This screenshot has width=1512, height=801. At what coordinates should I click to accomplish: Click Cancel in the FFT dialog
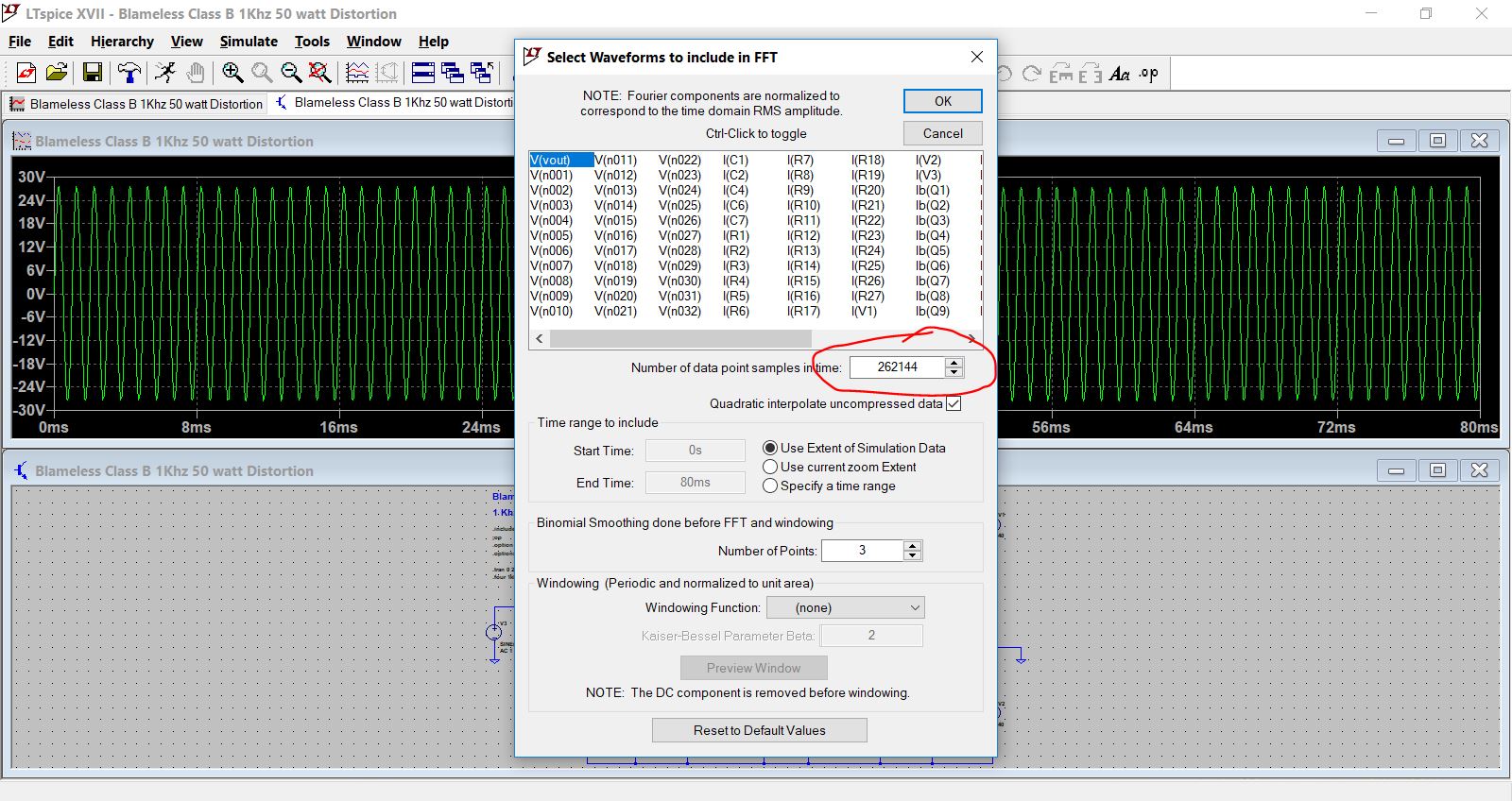coord(943,133)
